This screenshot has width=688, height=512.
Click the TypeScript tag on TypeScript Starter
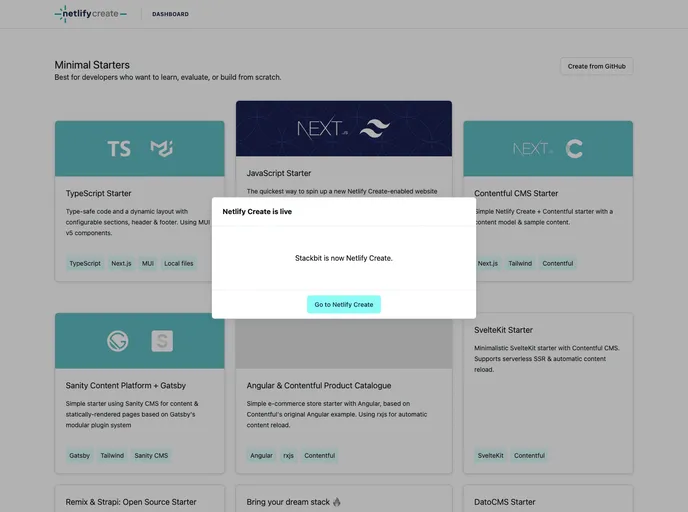tap(85, 263)
